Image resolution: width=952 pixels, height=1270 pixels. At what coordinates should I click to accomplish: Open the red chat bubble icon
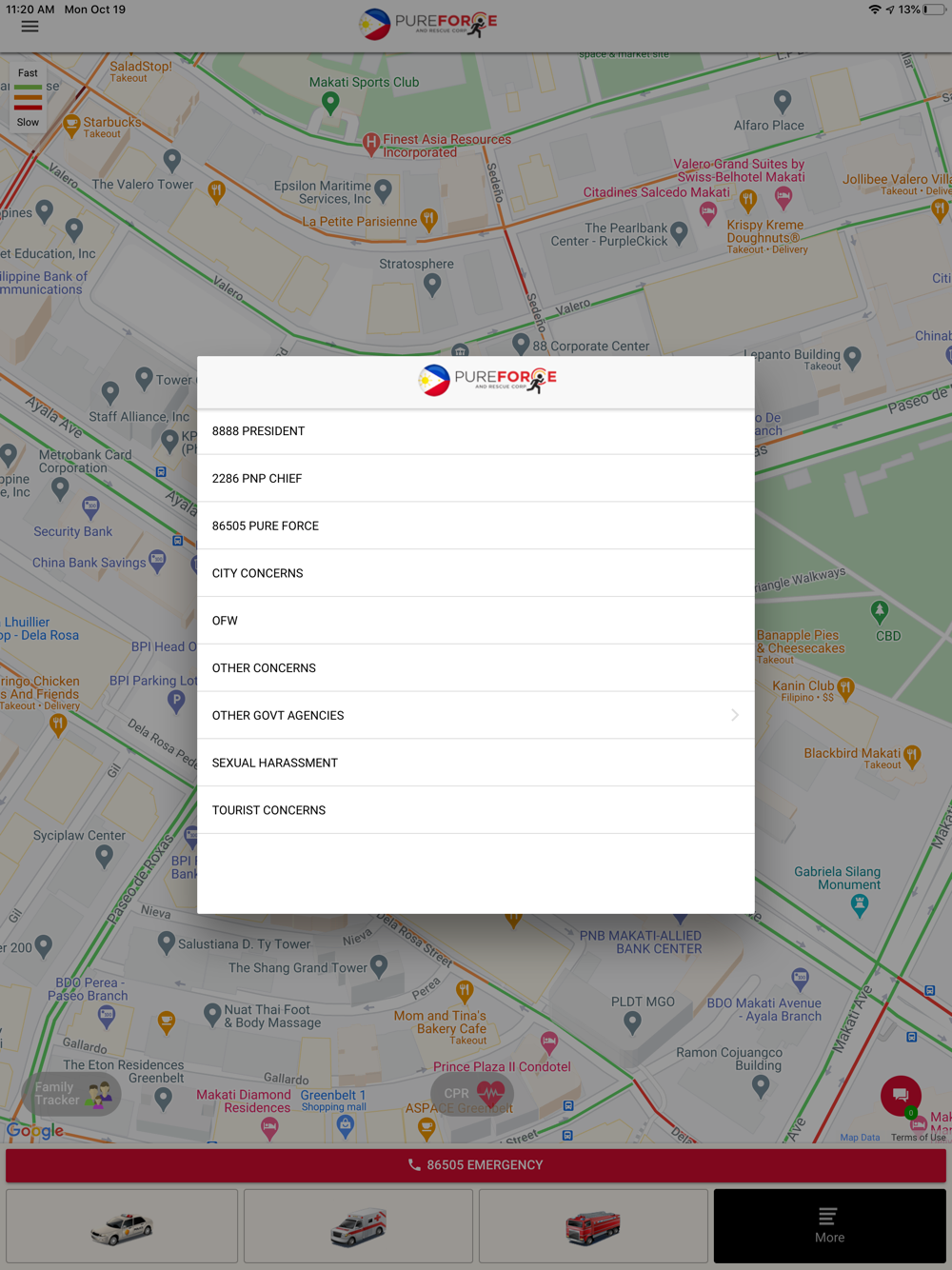pyautogui.click(x=901, y=1095)
